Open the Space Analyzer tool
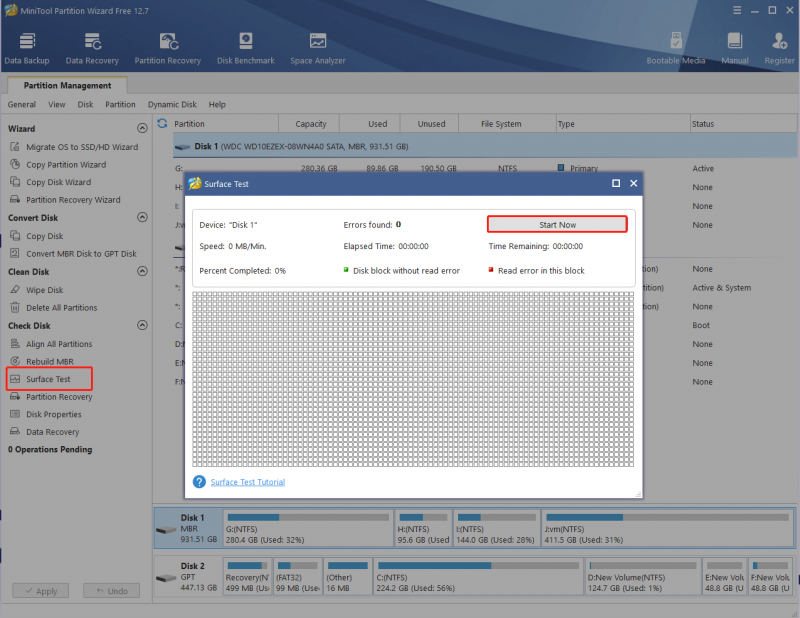 coord(318,48)
